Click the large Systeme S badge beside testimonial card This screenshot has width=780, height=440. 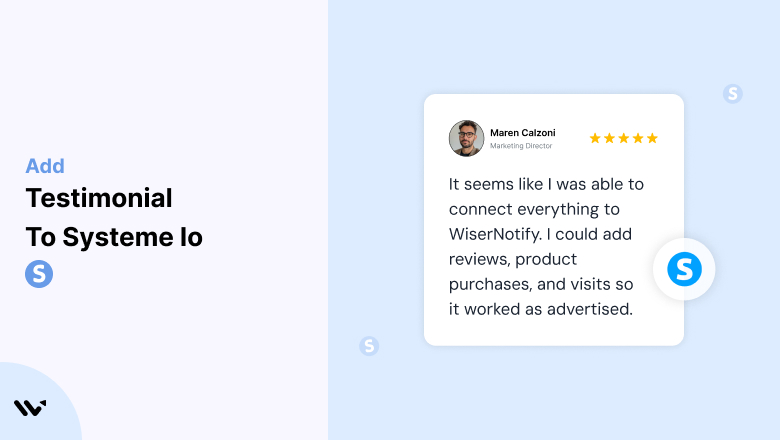[684, 269]
